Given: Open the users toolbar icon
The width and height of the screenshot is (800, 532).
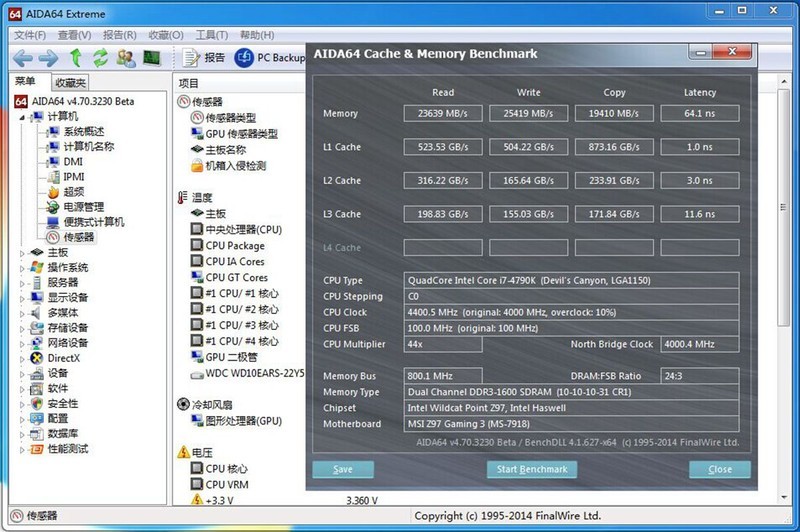Looking at the screenshot, I should pyautogui.click(x=126, y=58).
